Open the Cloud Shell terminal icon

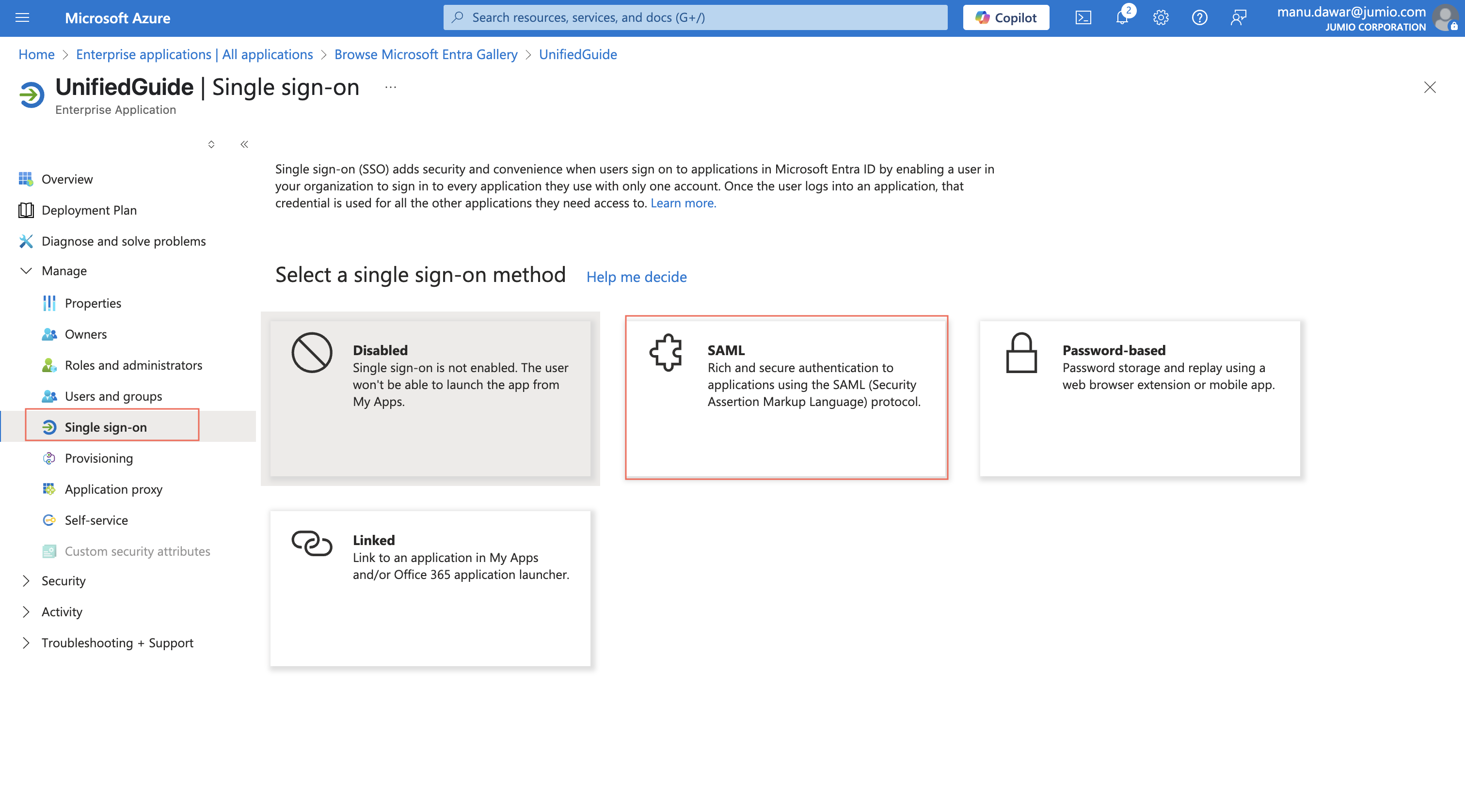click(1083, 17)
